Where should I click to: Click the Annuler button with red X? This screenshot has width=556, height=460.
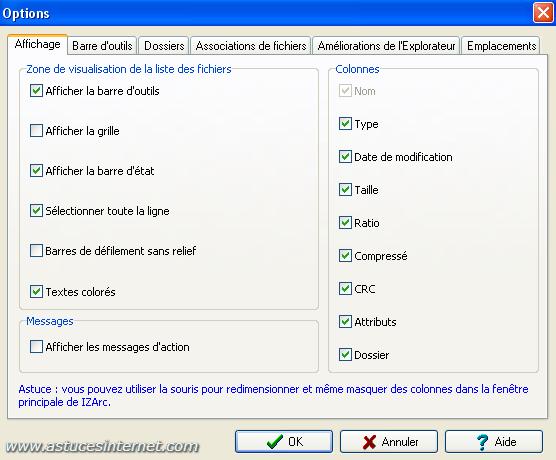tap(389, 442)
